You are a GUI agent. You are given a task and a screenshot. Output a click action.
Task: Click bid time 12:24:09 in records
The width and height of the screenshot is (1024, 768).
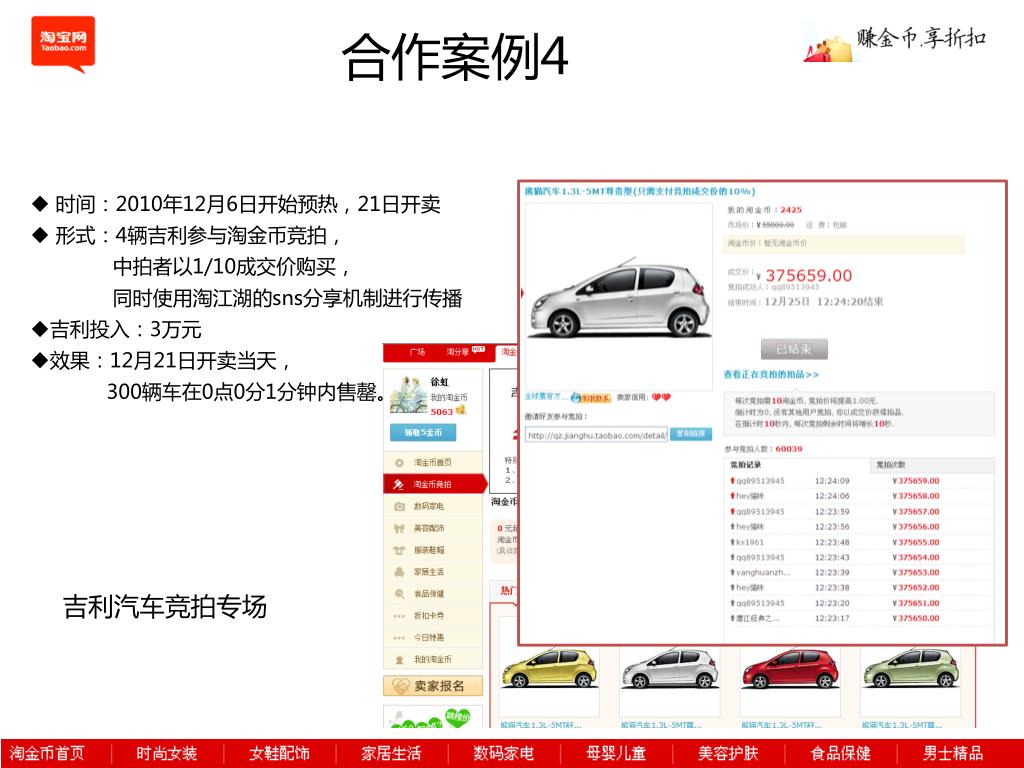(832, 481)
